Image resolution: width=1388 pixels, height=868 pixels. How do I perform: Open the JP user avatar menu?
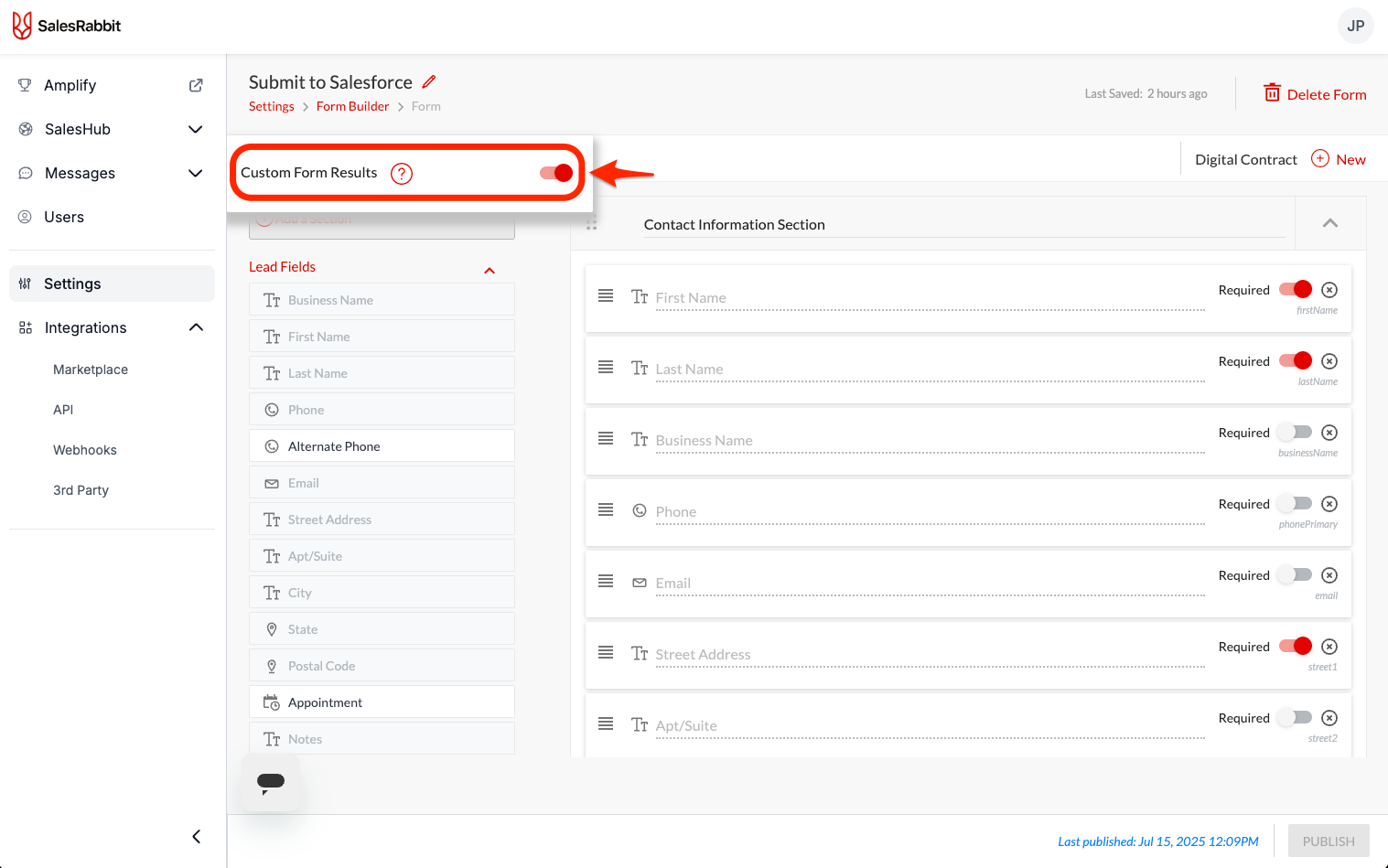(x=1355, y=26)
